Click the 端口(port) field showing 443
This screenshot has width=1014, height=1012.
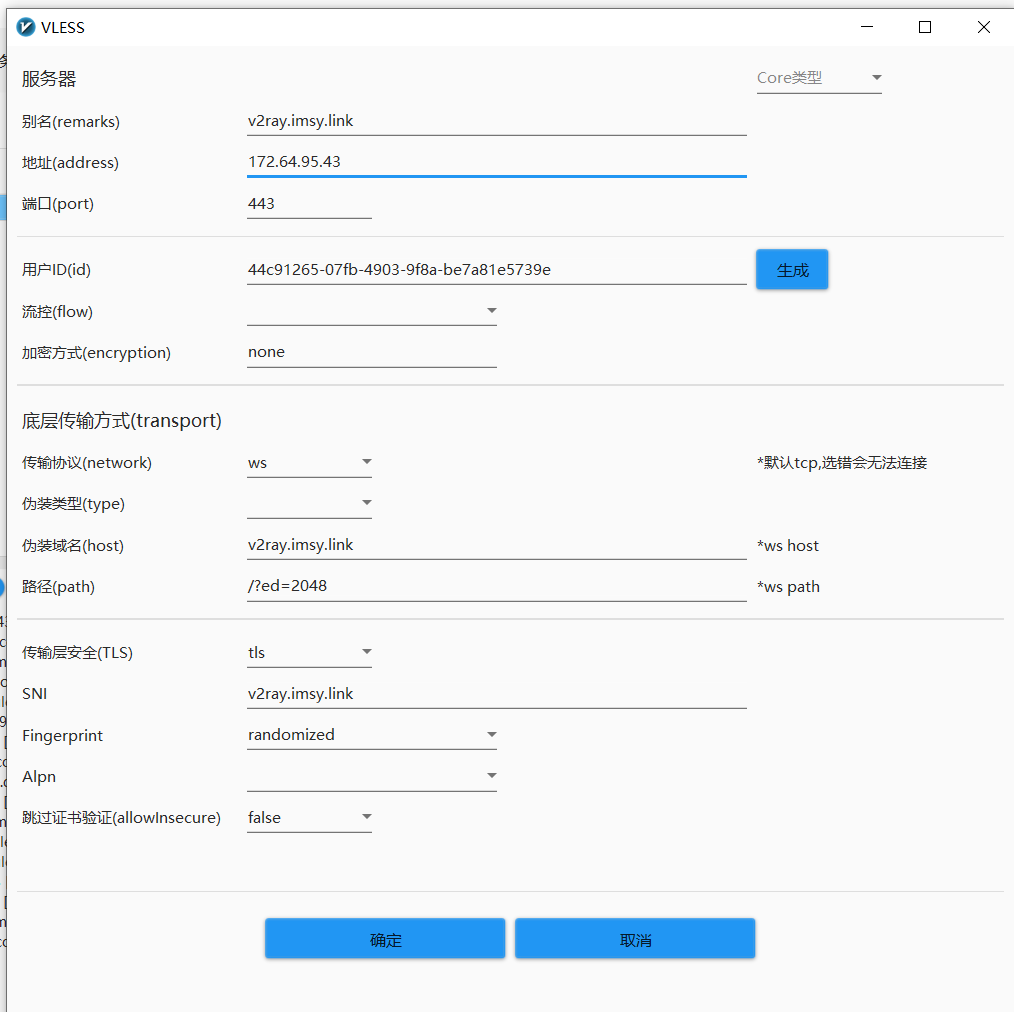309,204
